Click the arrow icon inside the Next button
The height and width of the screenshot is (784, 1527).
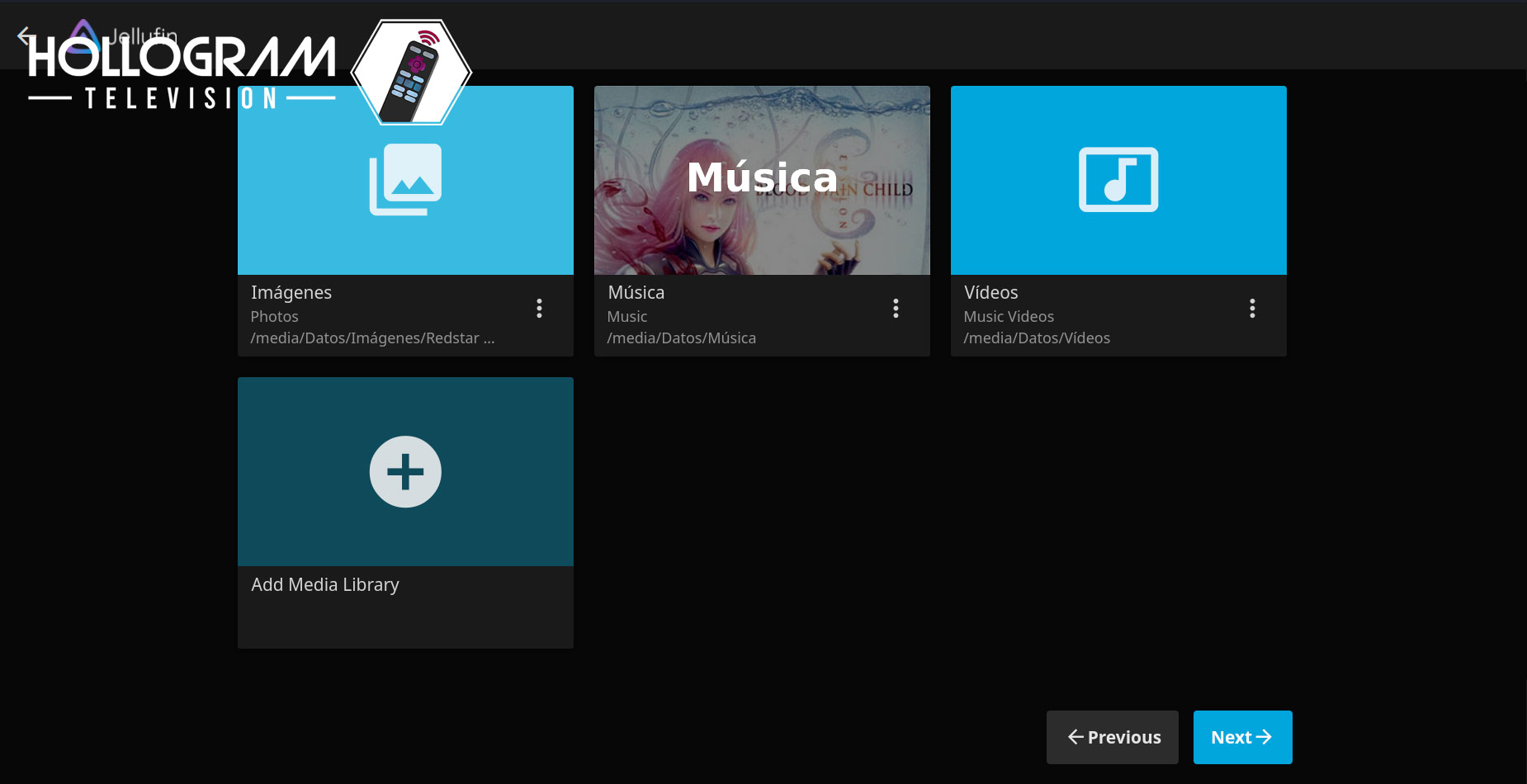tap(1265, 737)
